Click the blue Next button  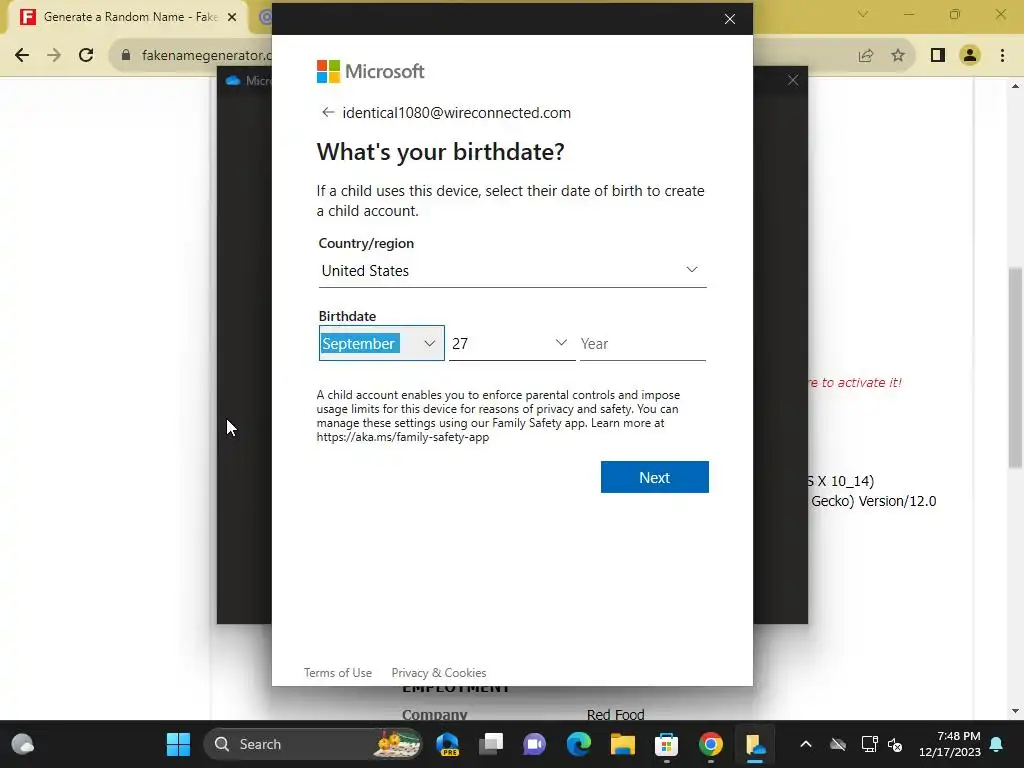[654, 477]
